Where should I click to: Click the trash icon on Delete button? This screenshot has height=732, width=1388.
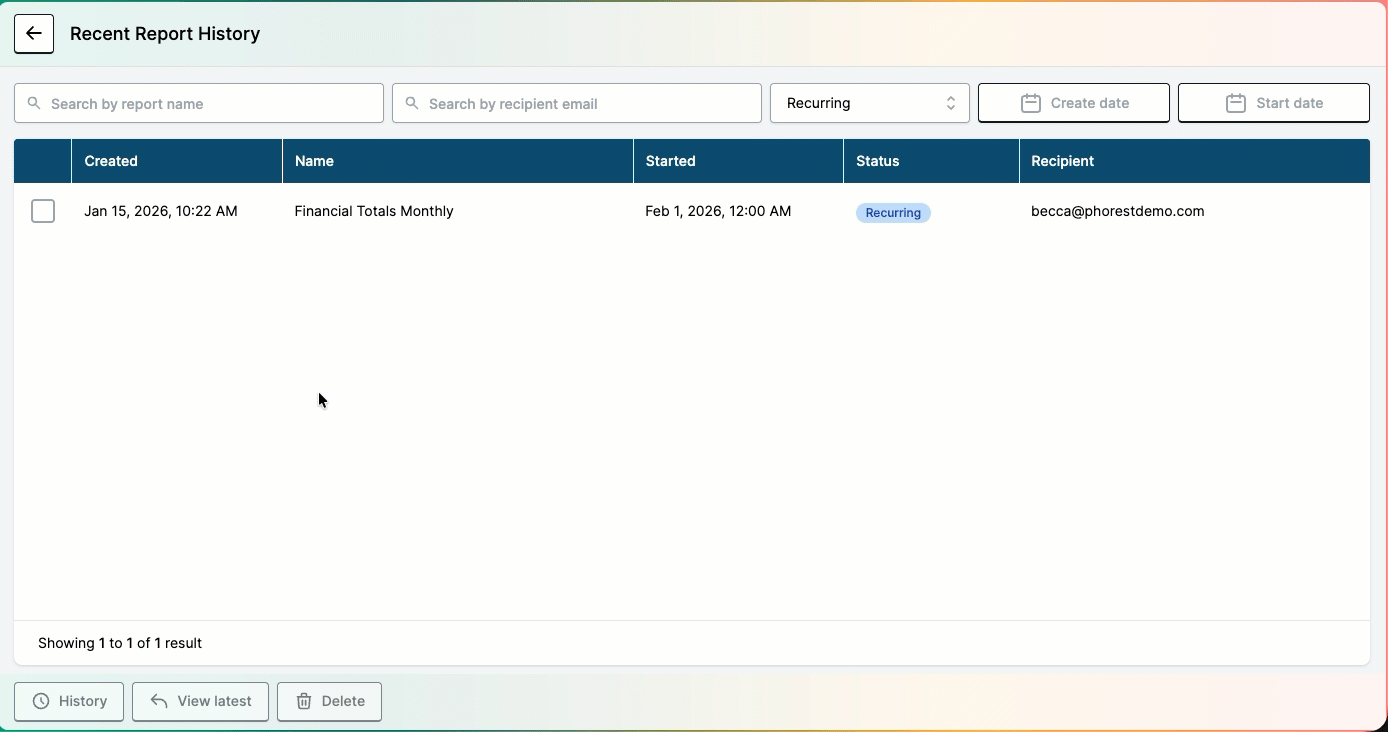(x=304, y=701)
